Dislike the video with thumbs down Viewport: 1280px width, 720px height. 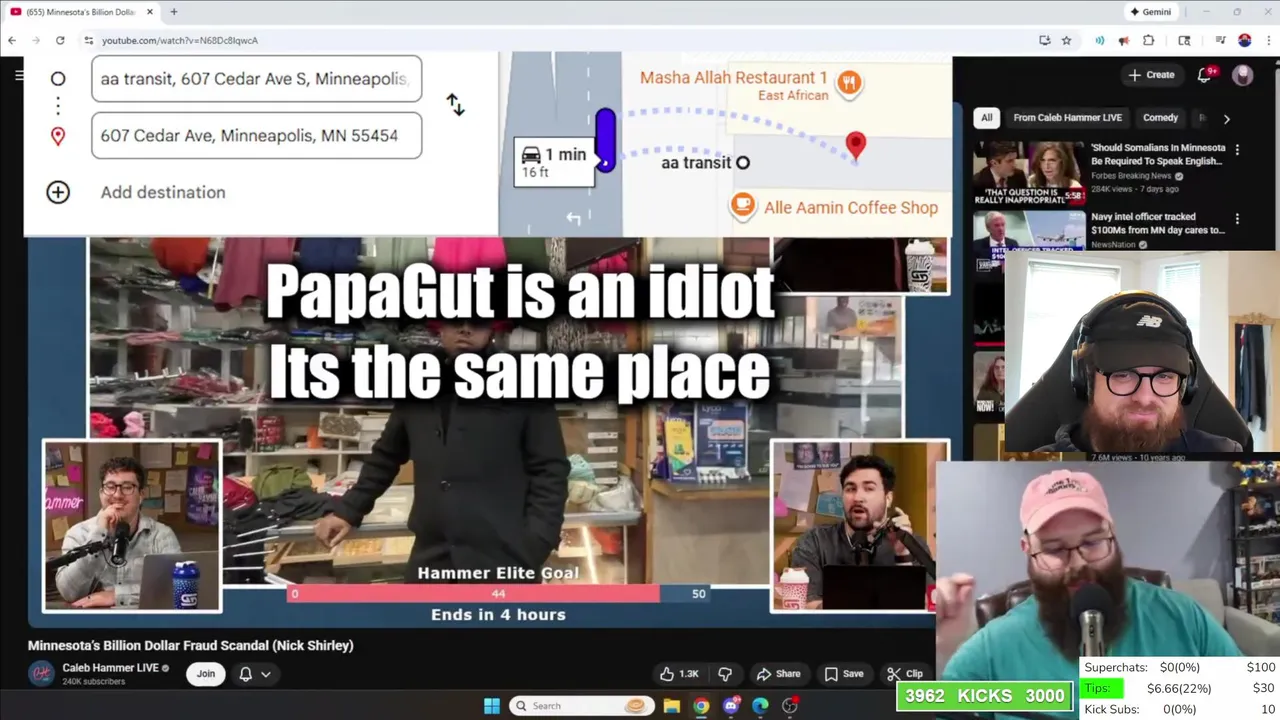725,674
